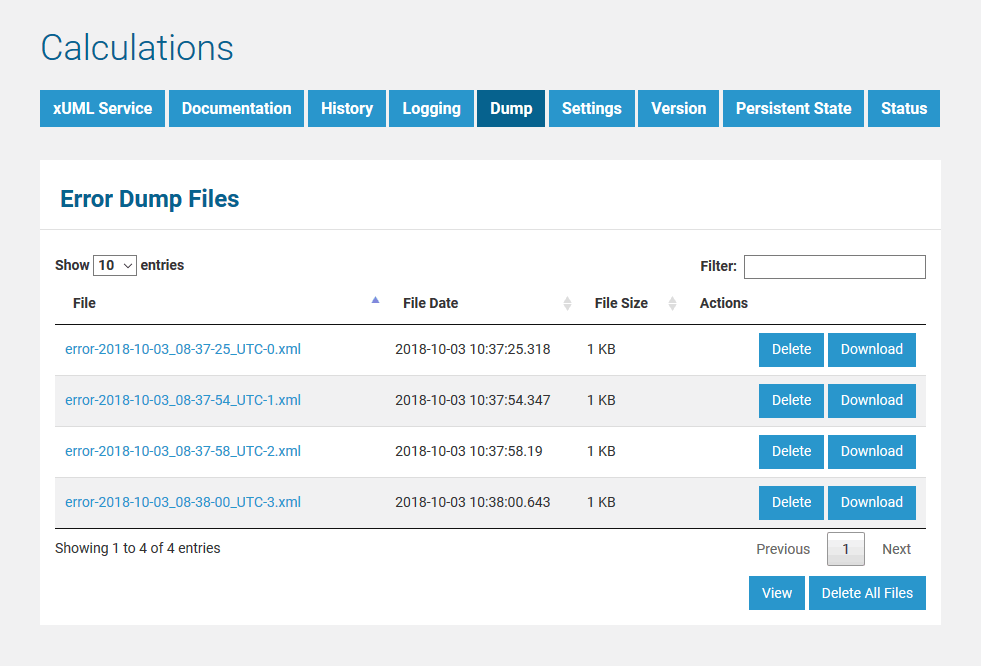Open the Show entries count dropdown
This screenshot has height=666, width=981.
[x=115, y=266]
